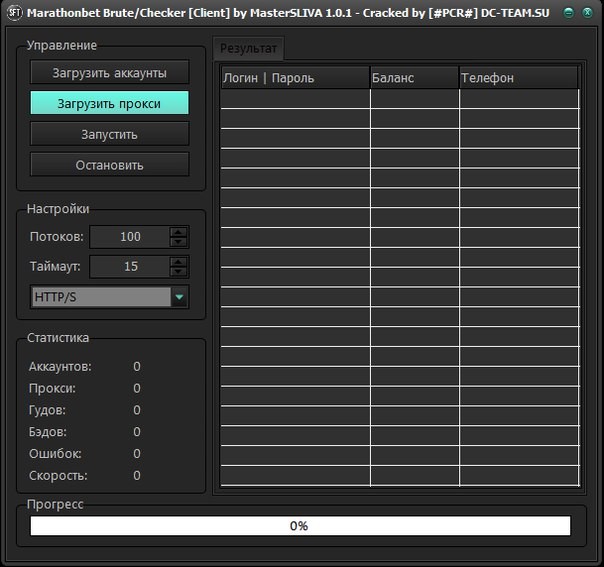Viewport: 604px width, 567px height.
Task: Close the Marathonbet checker window
Action: tap(587, 13)
